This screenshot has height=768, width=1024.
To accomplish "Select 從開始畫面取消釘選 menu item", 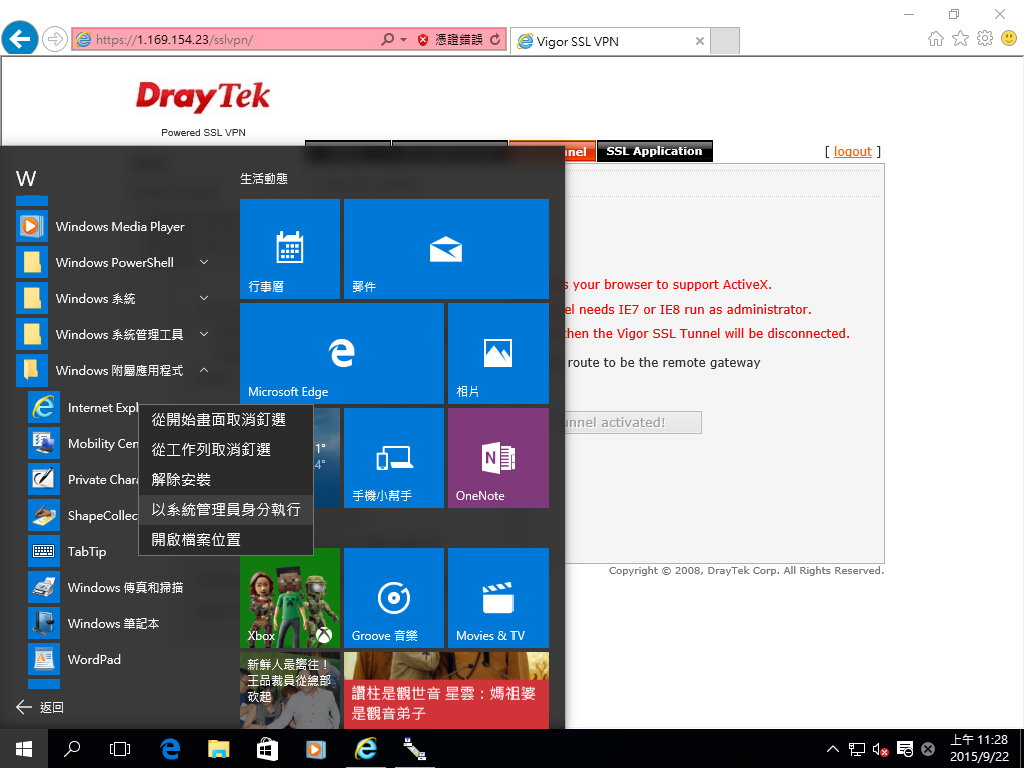I will tap(226, 420).
